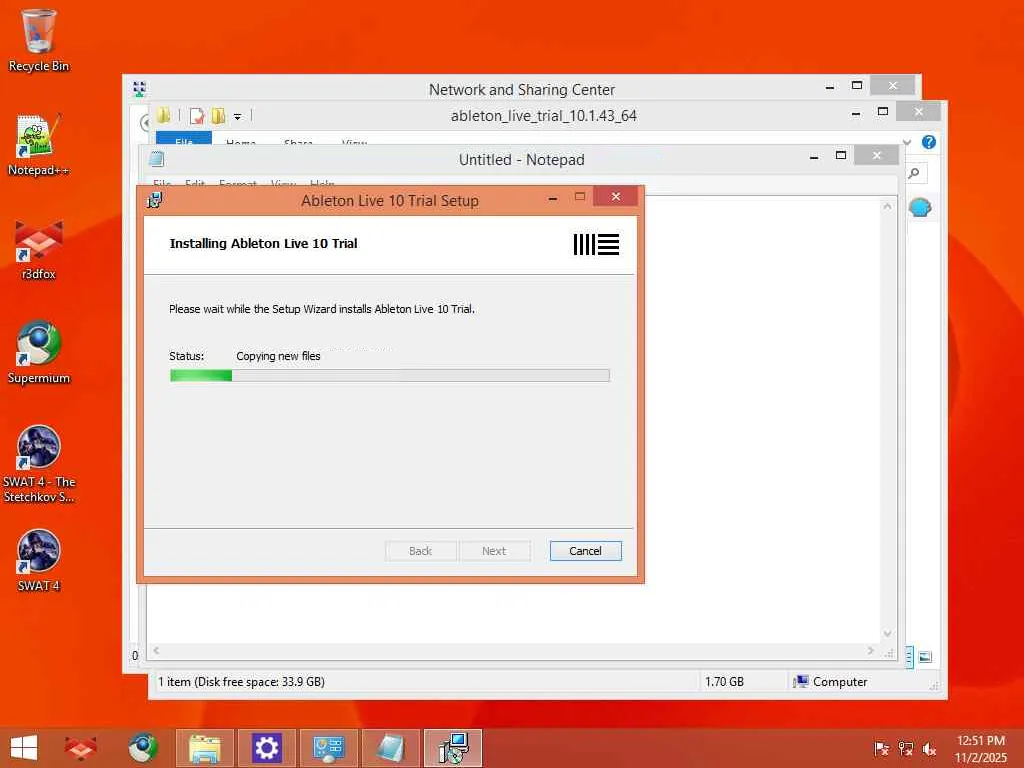This screenshot has width=1024, height=768.
Task: Click Notepad's vertical scrollbar up arrow
Action: click(887, 206)
